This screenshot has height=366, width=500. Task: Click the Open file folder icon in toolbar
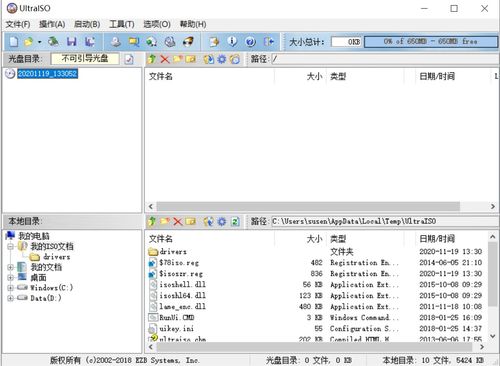tap(29, 42)
